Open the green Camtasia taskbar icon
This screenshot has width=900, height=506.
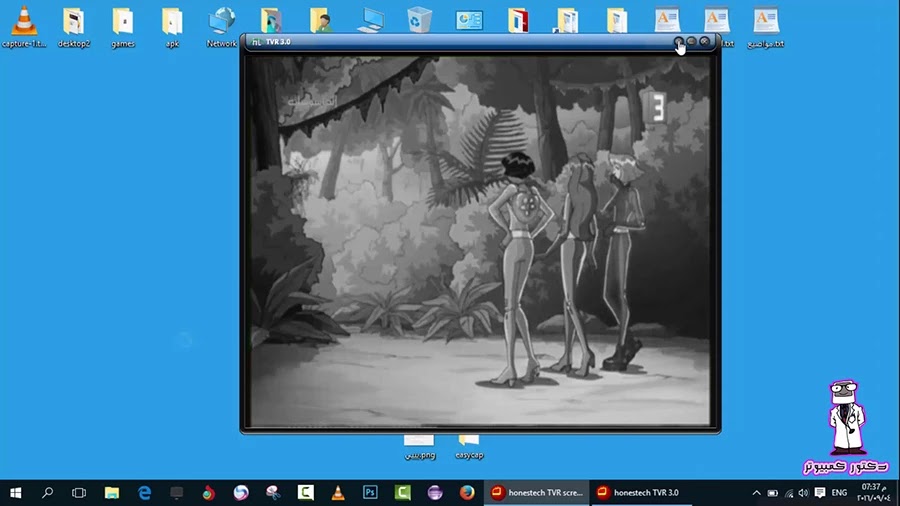[x=402, y=493]
